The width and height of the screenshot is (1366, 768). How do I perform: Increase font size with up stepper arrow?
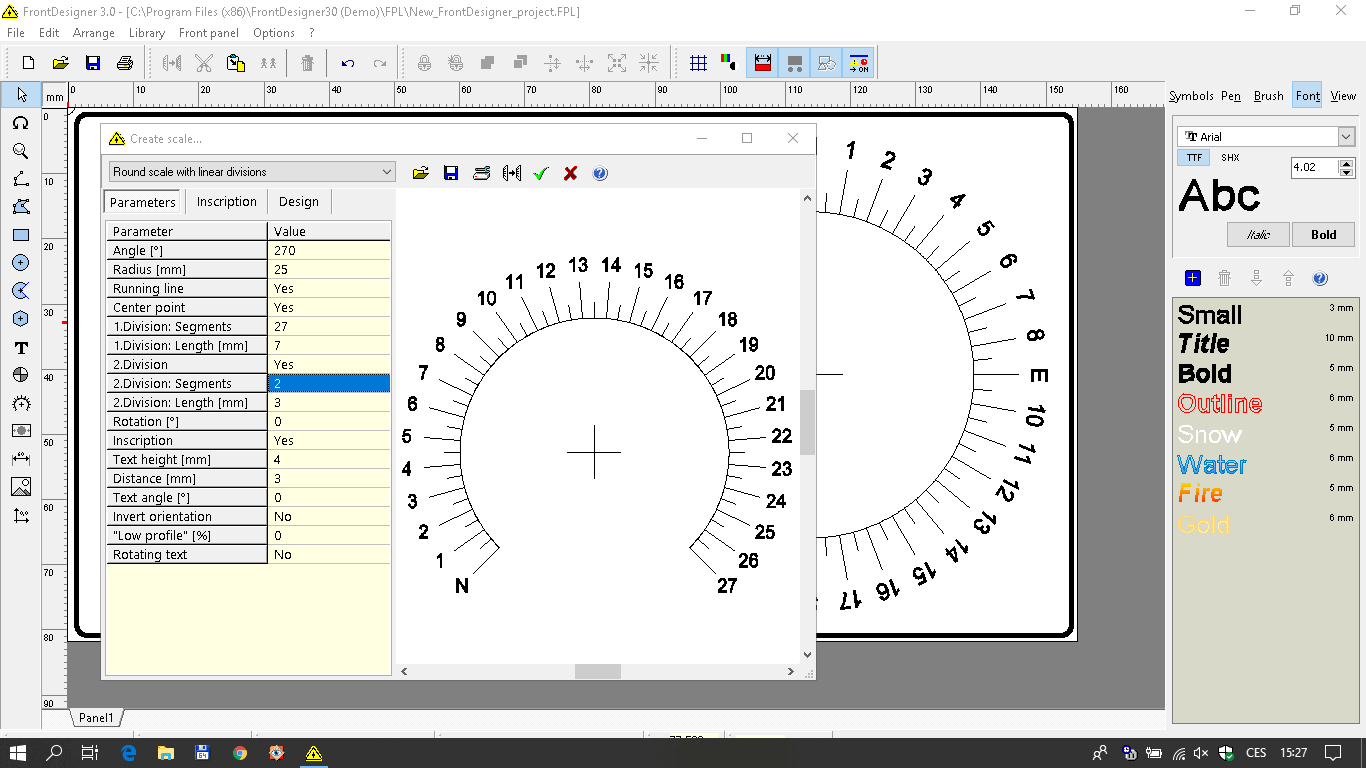point(1346,163)
